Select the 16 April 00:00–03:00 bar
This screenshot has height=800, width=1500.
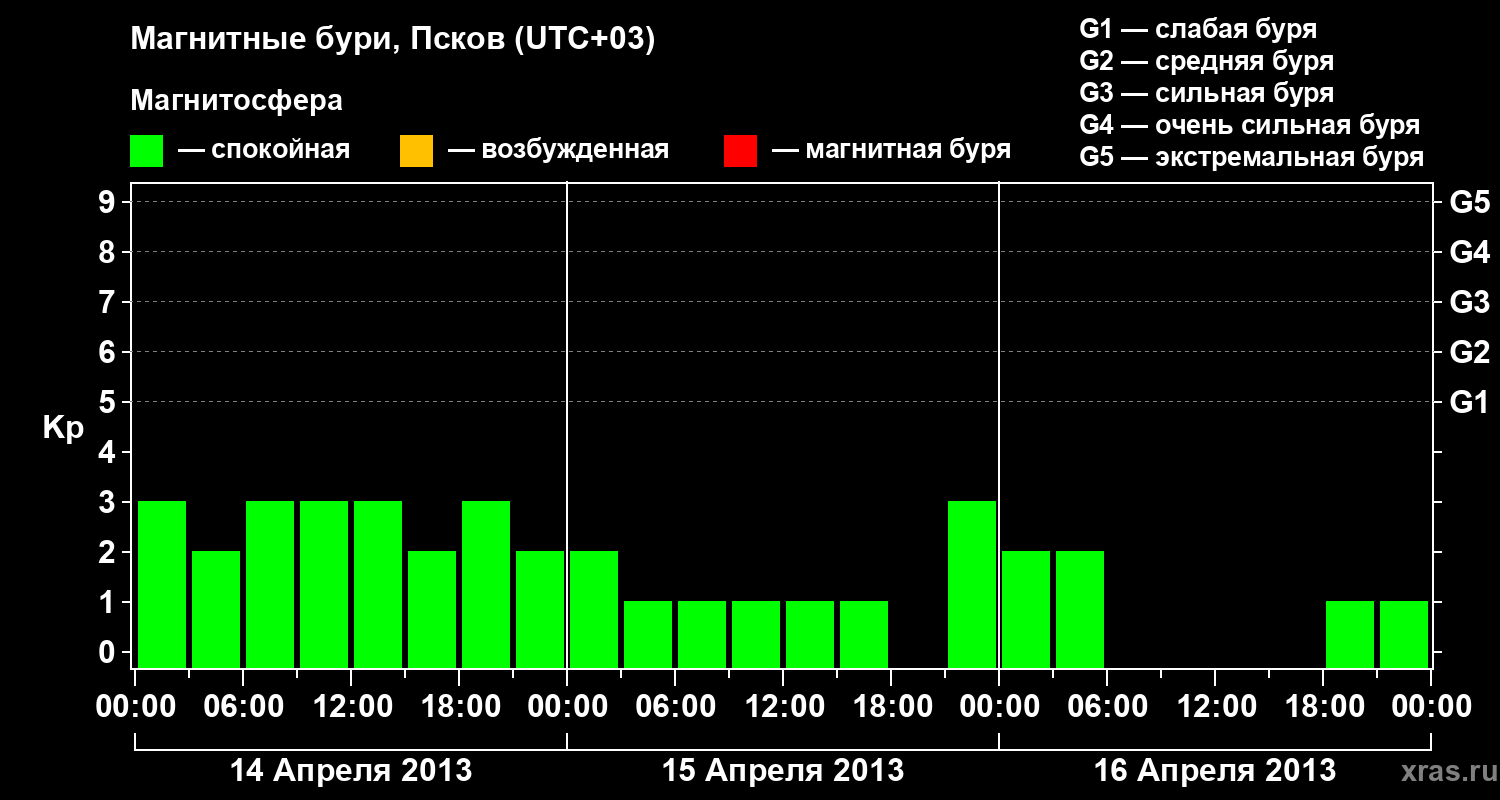coord(1026,609)
